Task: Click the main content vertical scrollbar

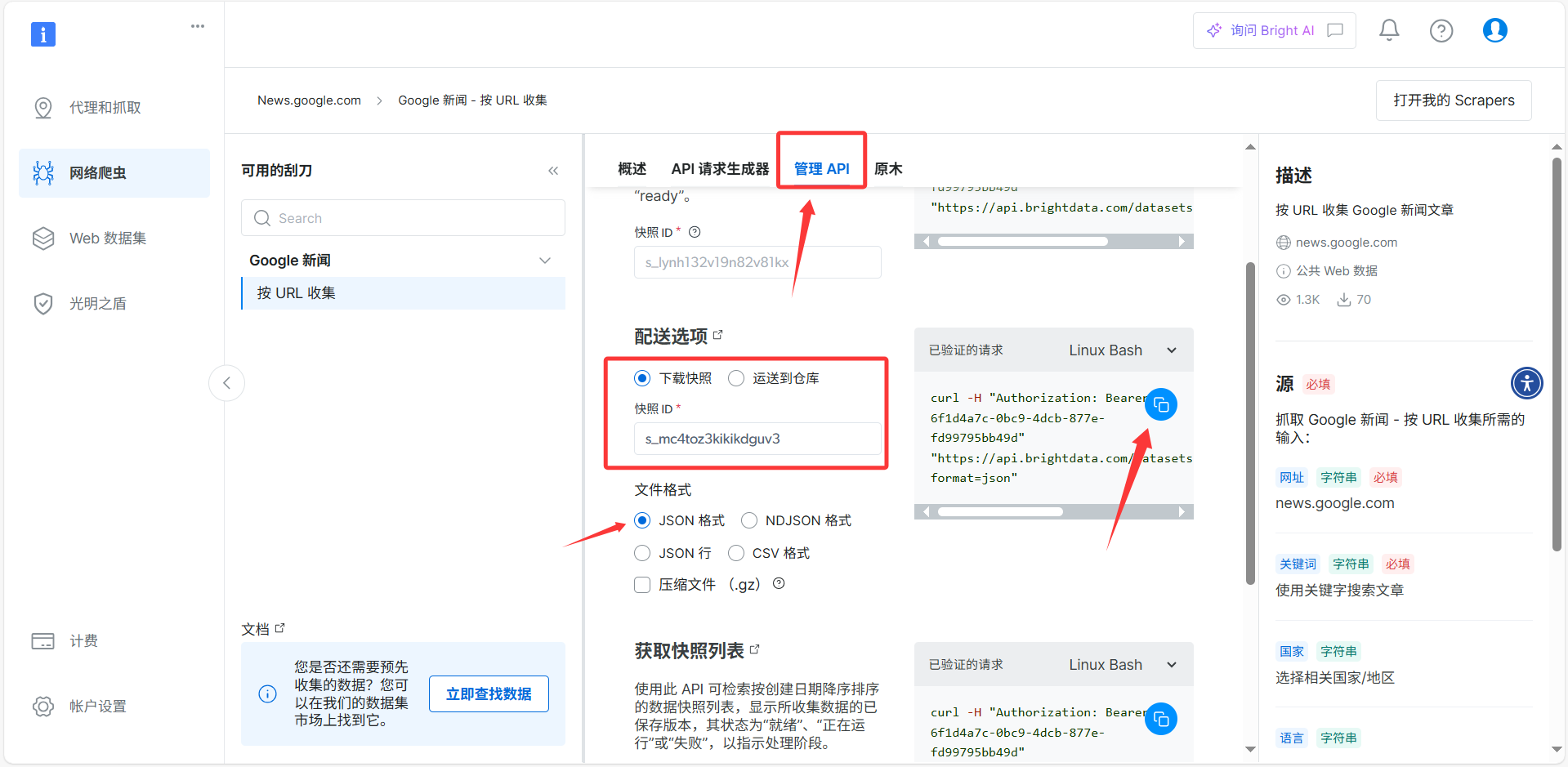Action: pyautogui.click(x=1250, y=423)
